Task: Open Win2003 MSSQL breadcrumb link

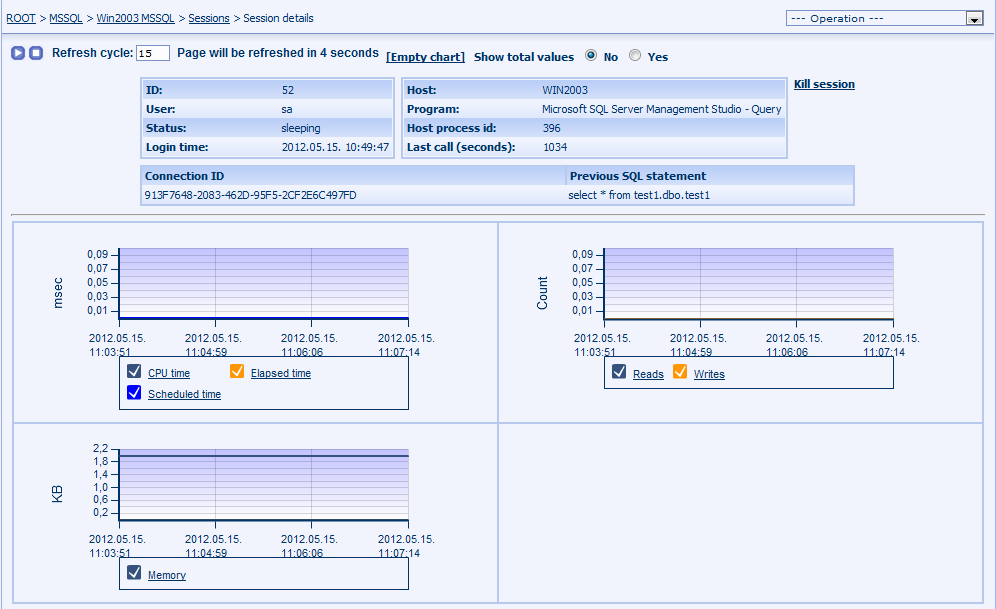Action: click(135, 18)
